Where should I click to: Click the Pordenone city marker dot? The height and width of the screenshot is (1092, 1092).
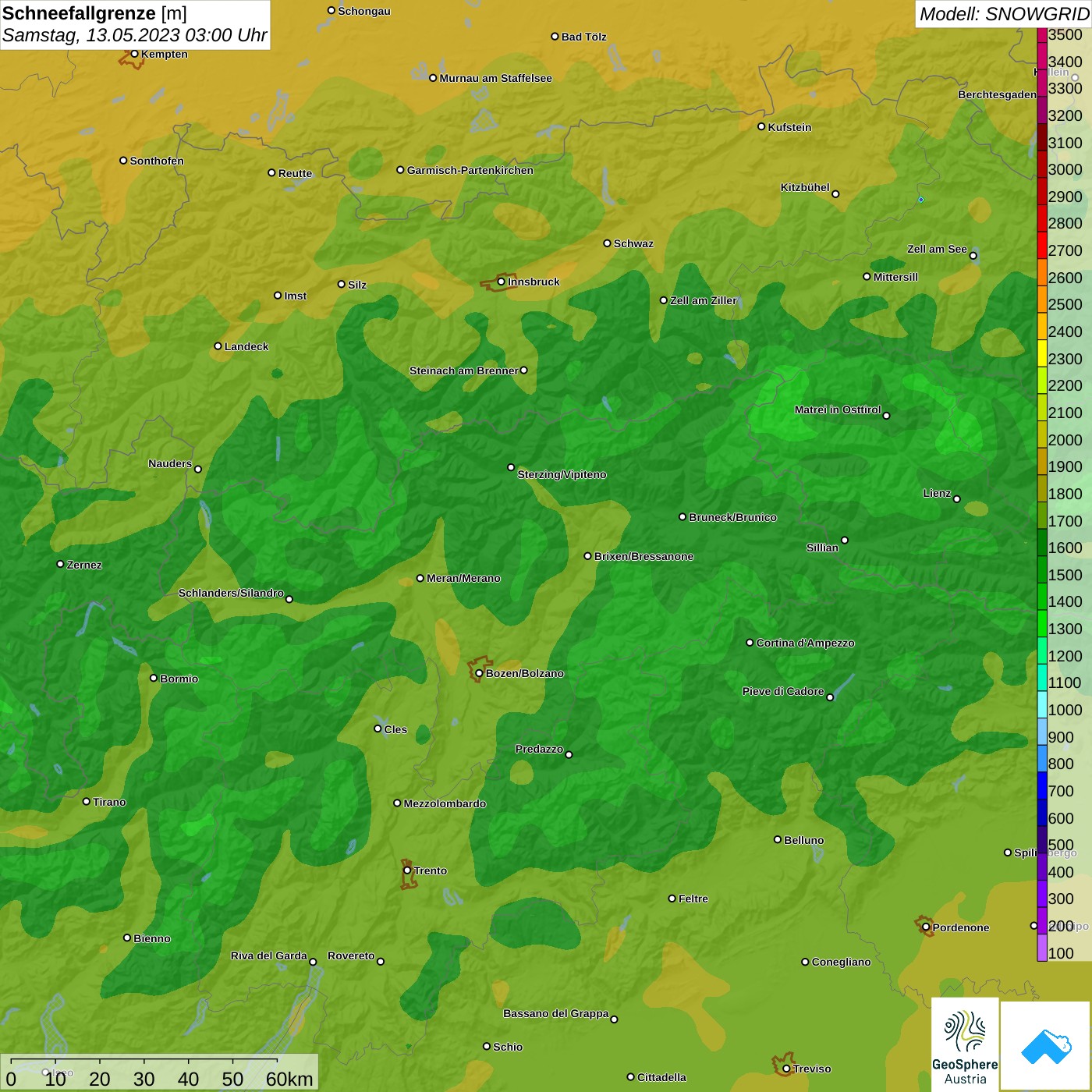pos(926,927)
